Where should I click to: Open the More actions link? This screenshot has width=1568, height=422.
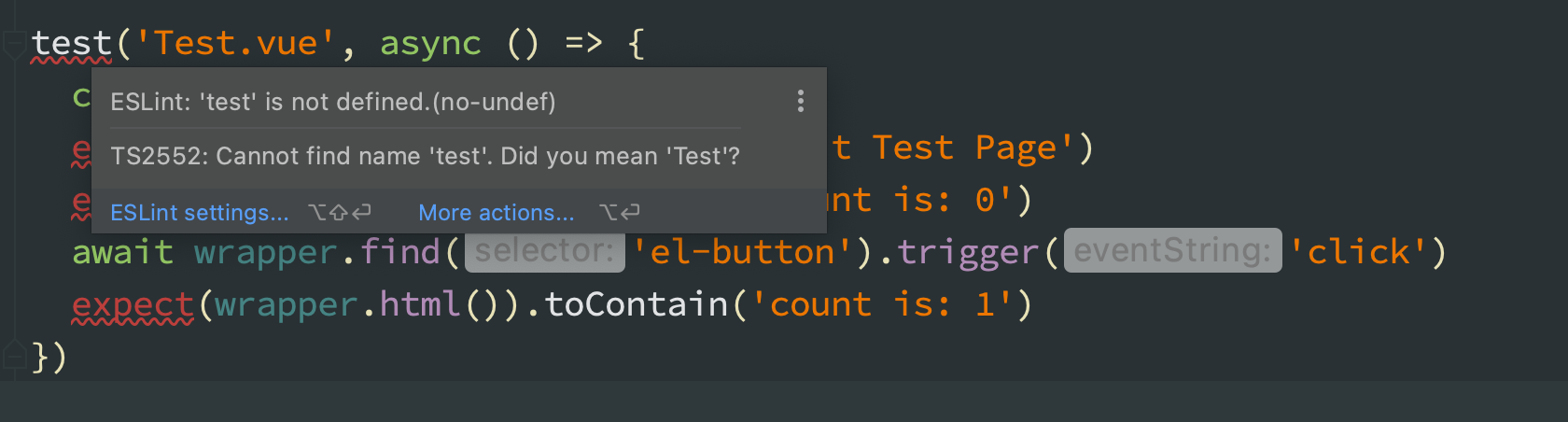(x=496, y=213)
